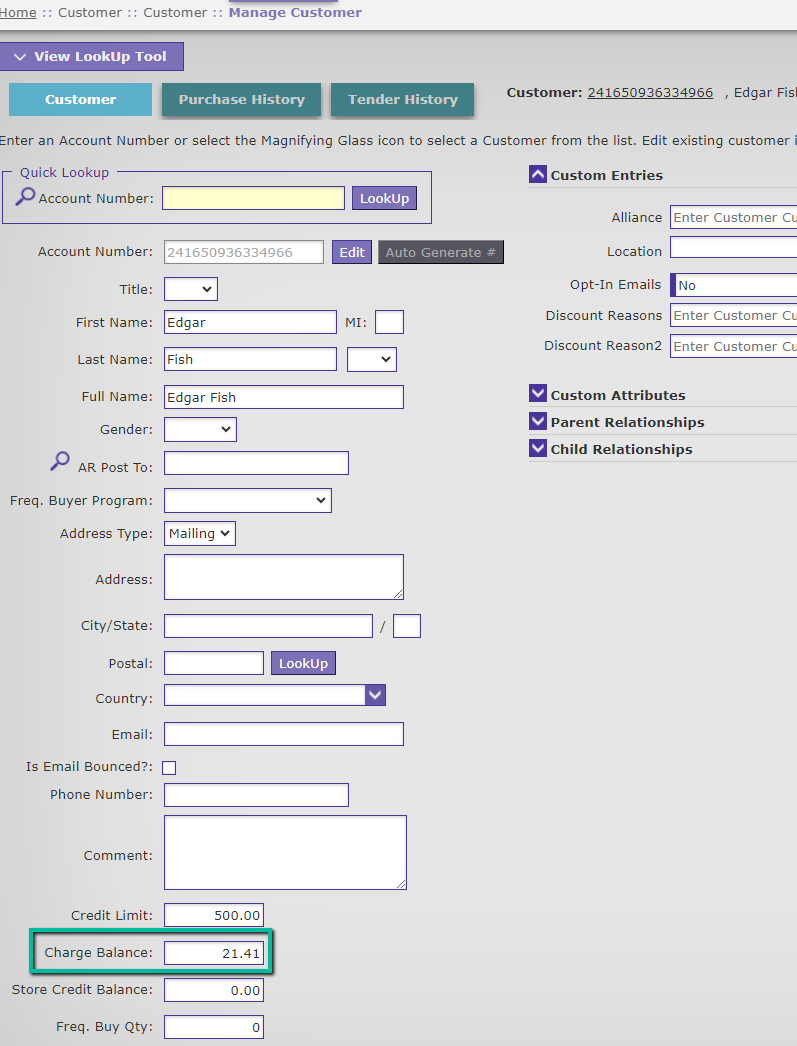Open the Address Type Mailing dropdown

(199, 534)
